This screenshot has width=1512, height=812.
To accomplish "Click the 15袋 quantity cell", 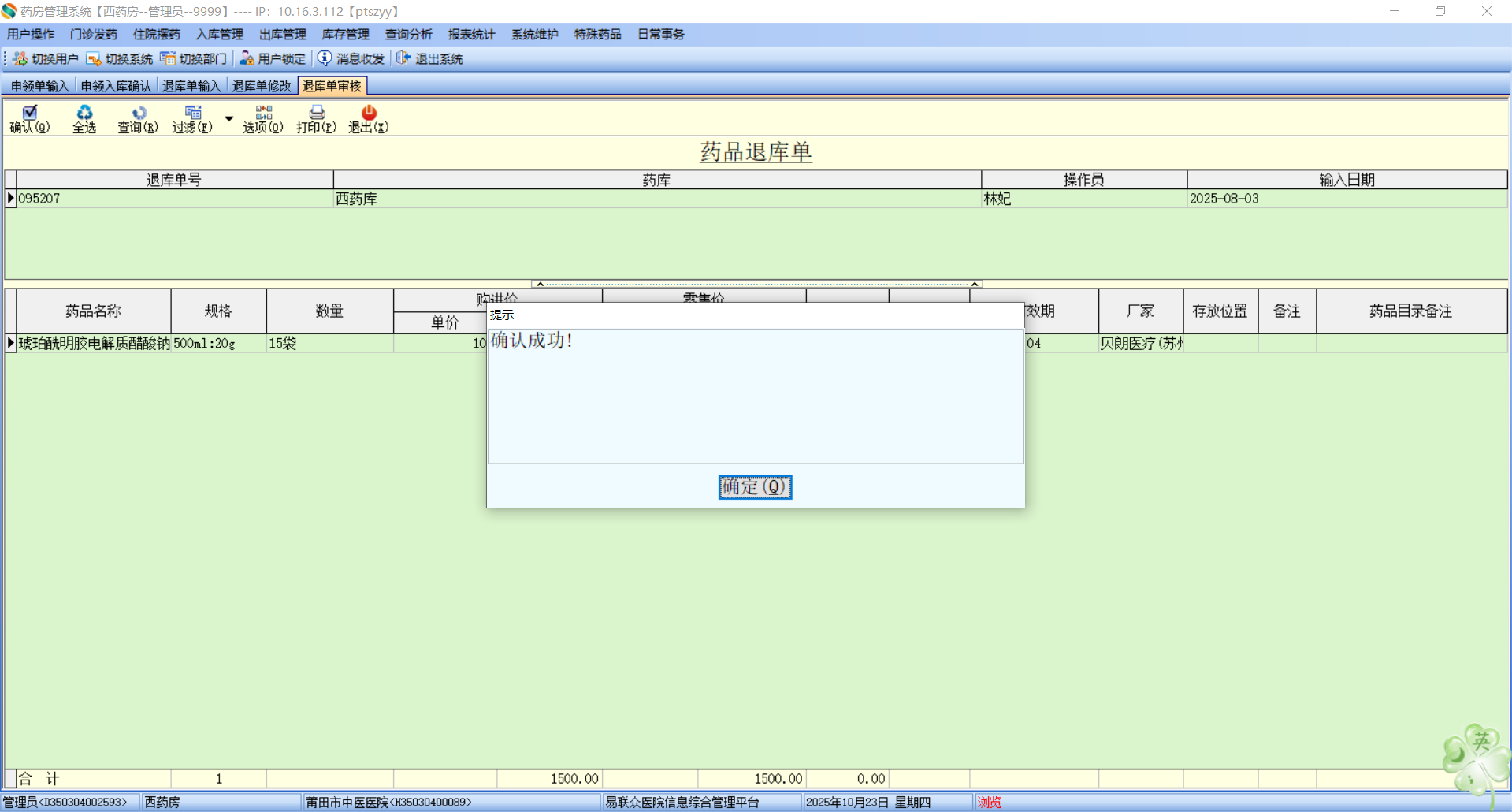I will tap(329, 343).
